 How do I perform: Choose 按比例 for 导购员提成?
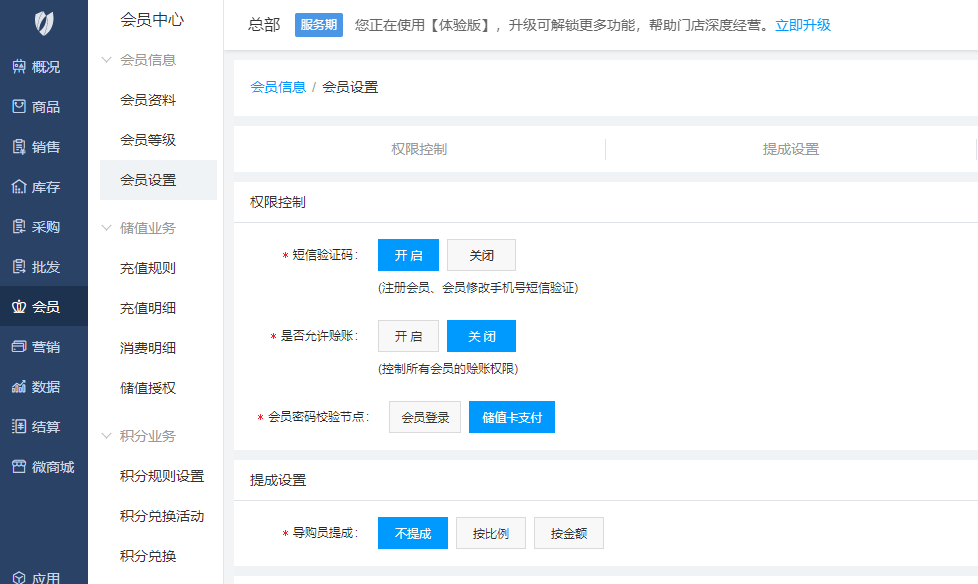pos(490,533)
